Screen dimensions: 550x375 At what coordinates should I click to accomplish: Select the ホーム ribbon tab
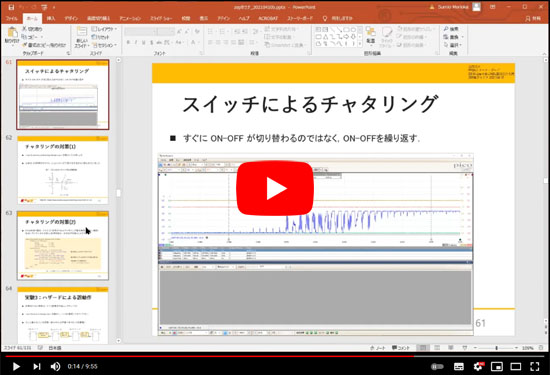click(32, 18)
